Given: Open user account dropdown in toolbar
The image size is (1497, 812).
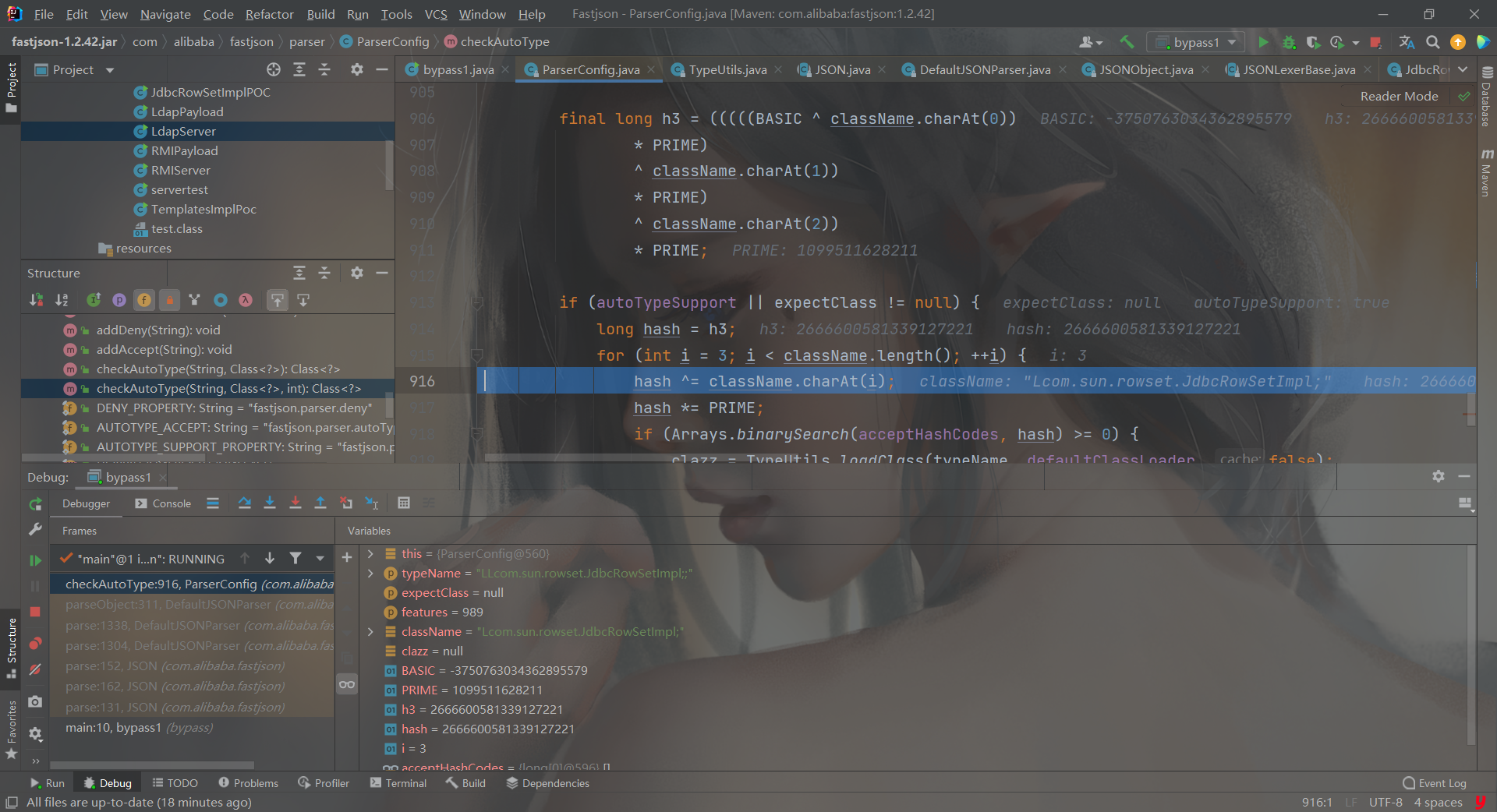Looking at the screenshot, I should coord(1090,42).
